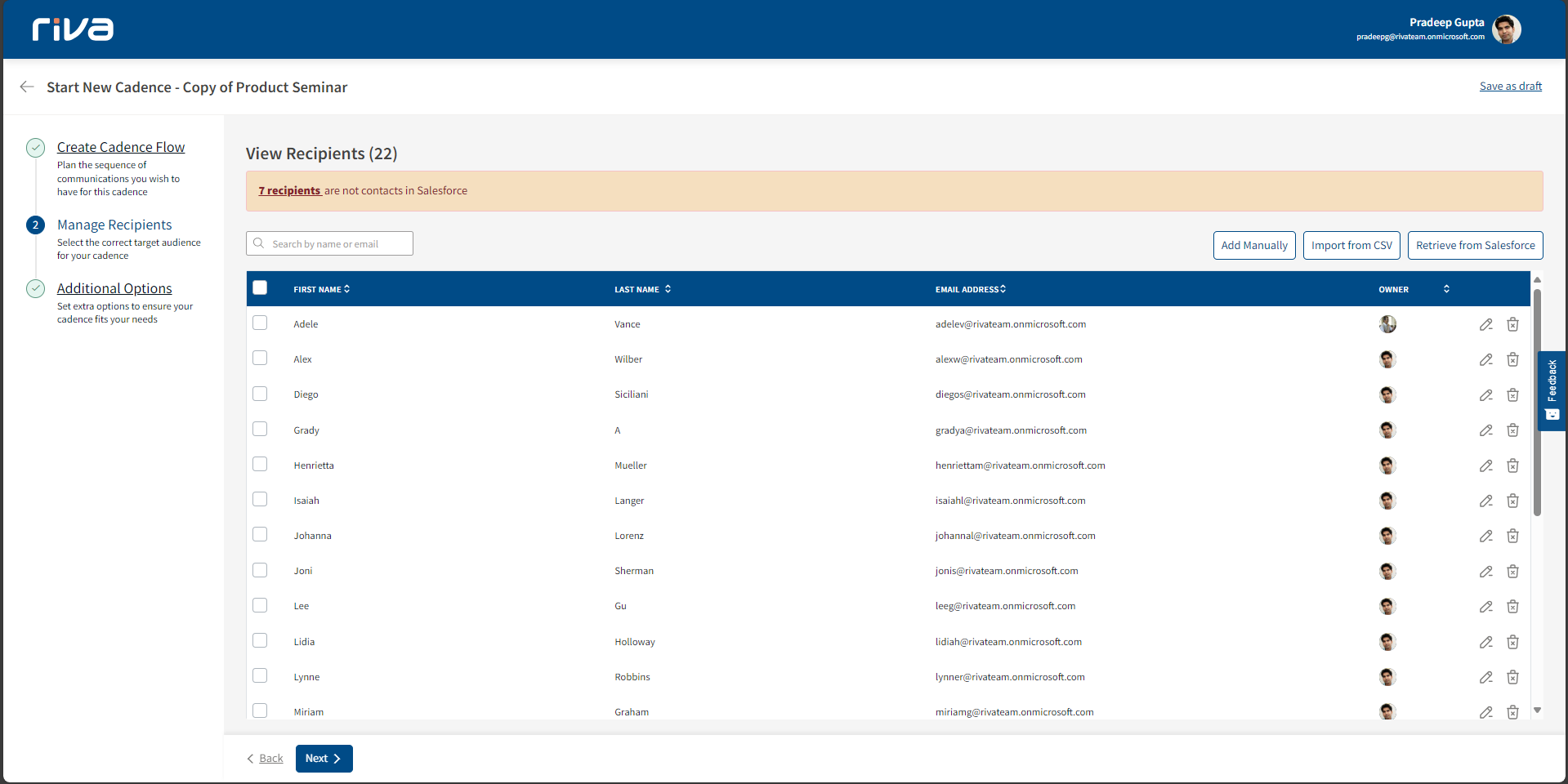Screen dimensions: 1568x784
Task: Open the 7 recipients warning link
Action: [290, 190]
